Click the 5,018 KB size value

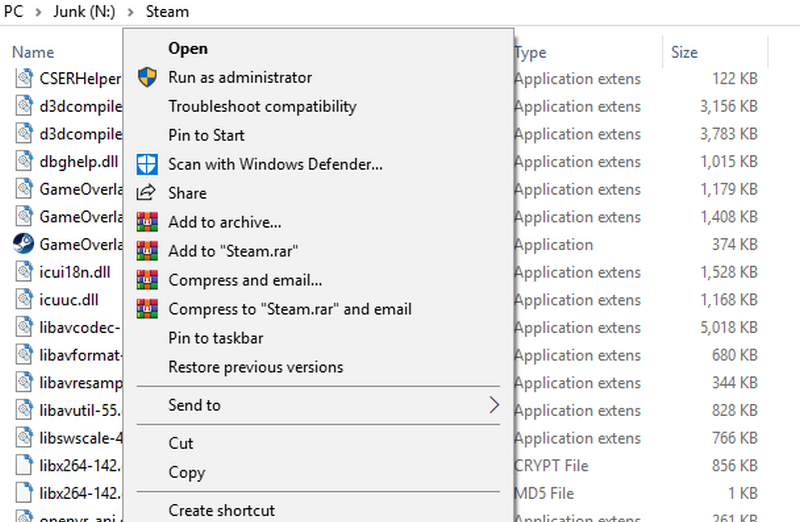tap(729, 327)
